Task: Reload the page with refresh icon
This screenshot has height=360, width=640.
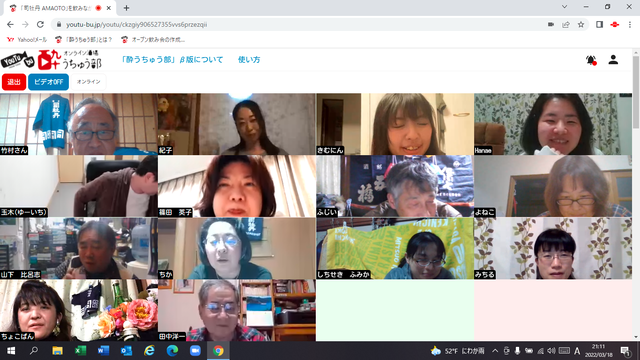Action: [x=40, y=24]
